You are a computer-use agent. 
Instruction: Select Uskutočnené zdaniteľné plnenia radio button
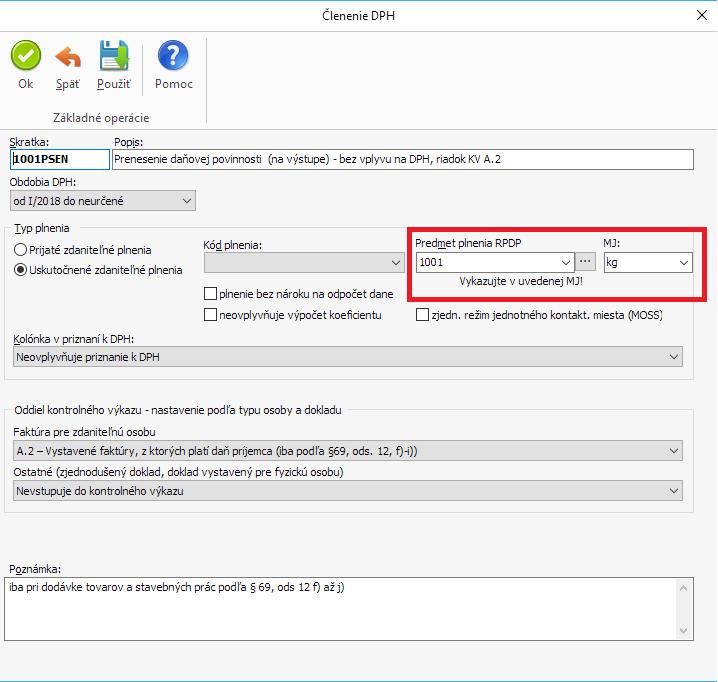pyautogui.click(x=20, y=270)
